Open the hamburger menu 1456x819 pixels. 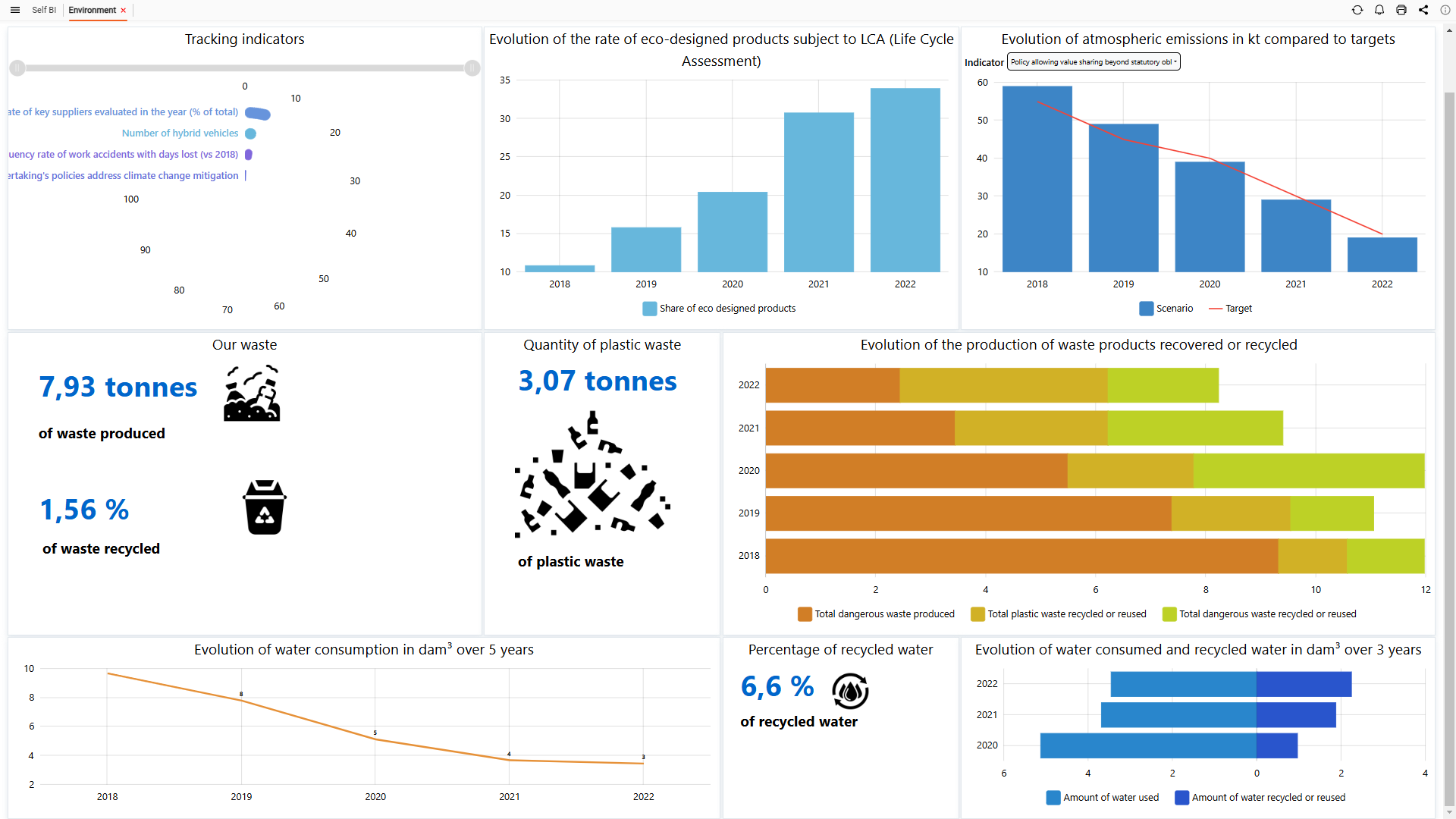14,10
